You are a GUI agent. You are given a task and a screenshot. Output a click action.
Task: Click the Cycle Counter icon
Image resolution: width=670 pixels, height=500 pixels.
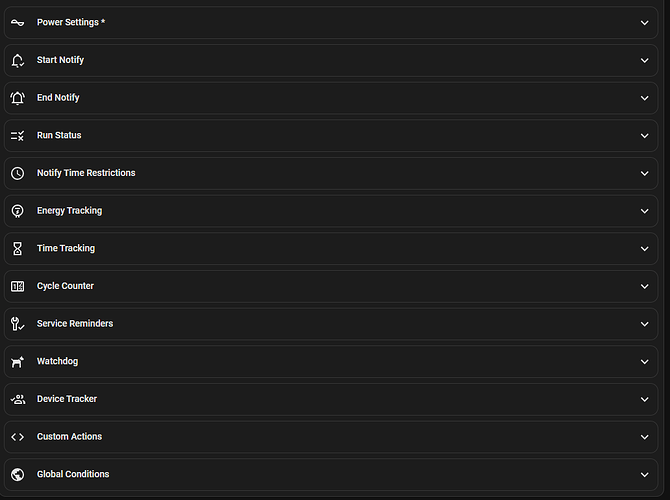(x=17, y=286)
